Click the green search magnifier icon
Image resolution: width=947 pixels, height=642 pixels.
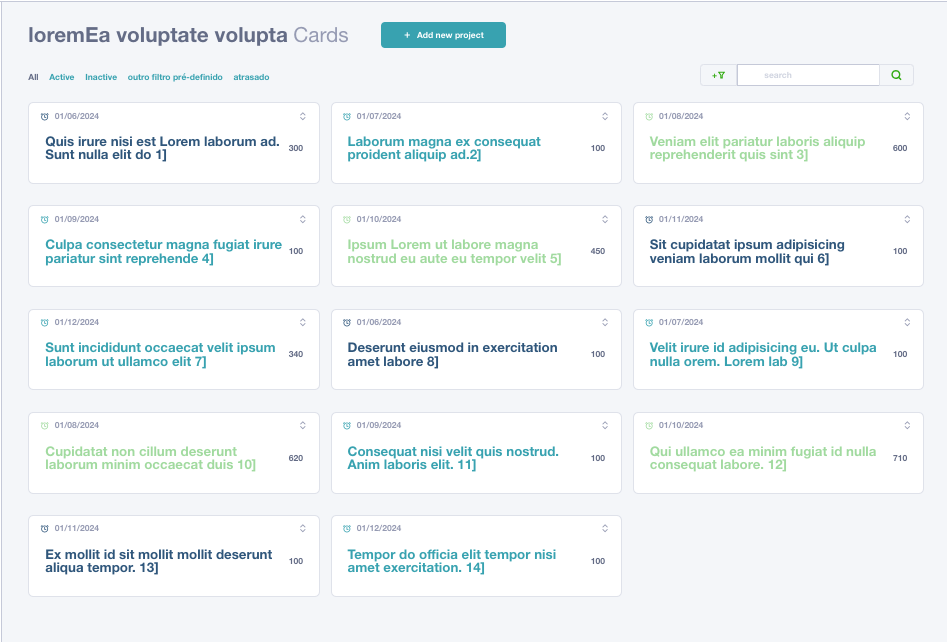[896, 75]
